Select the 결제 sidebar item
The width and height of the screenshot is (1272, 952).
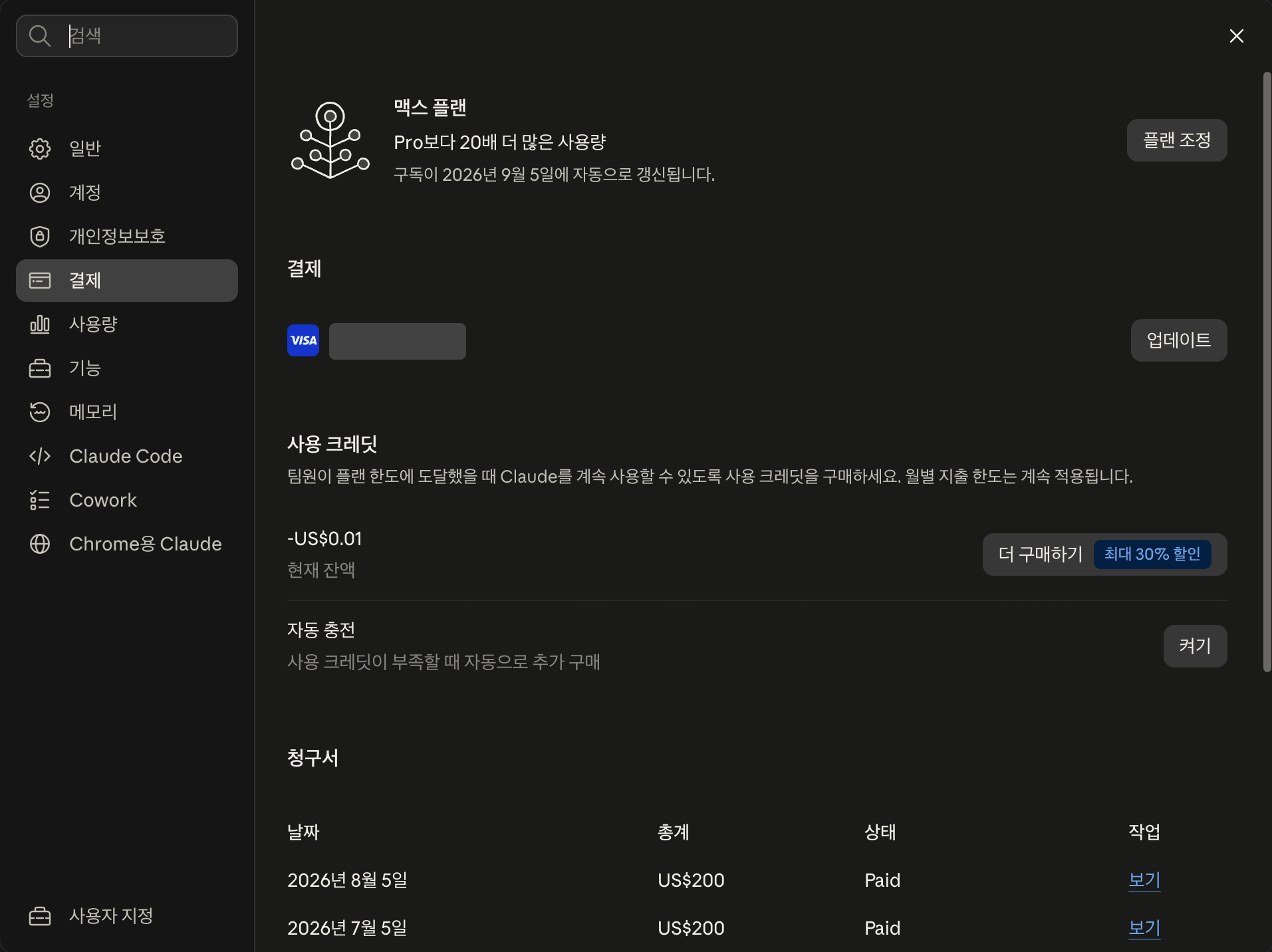[127, 281]
